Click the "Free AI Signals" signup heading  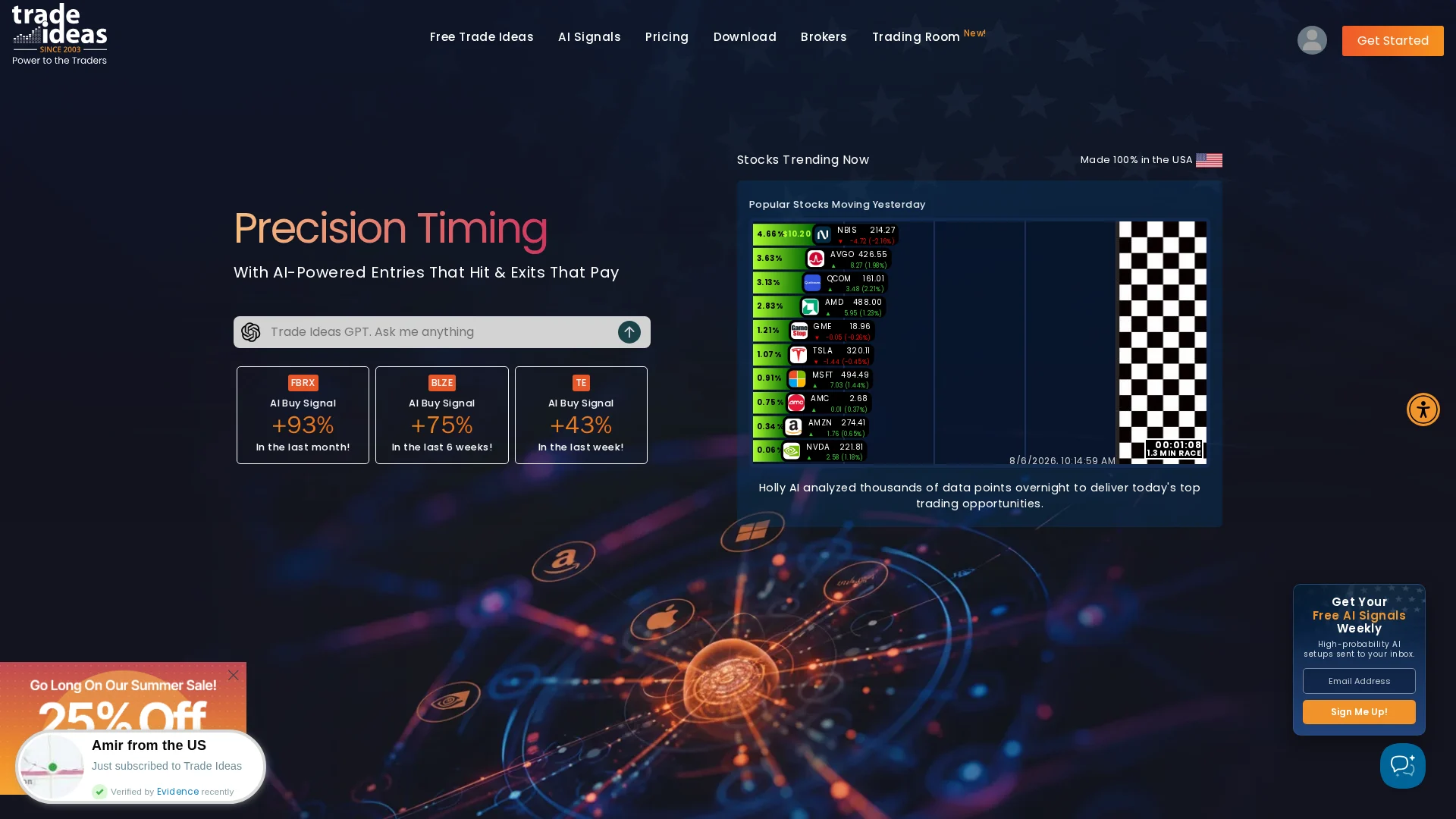coord(1359,616)
